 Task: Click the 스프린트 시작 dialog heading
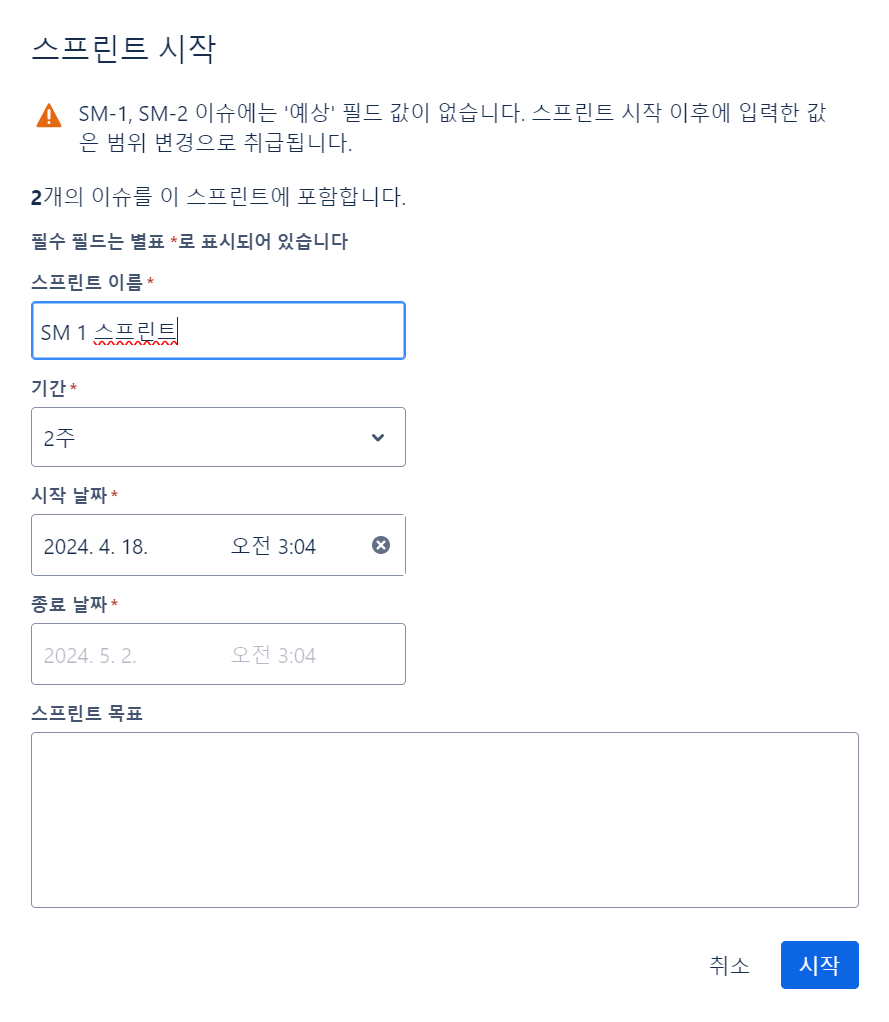coord(124,49)
